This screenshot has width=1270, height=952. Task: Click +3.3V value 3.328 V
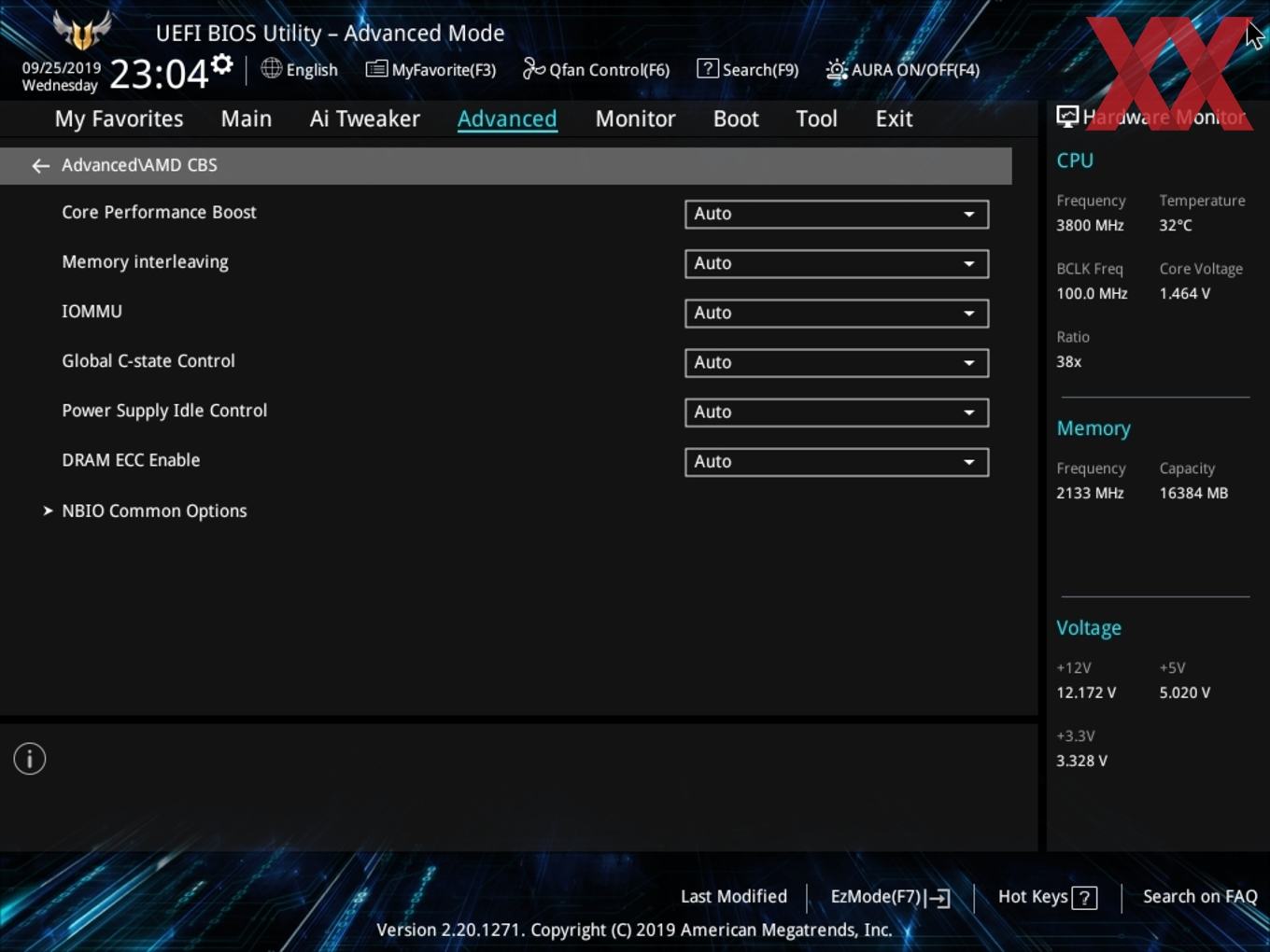click(1081, 761)
